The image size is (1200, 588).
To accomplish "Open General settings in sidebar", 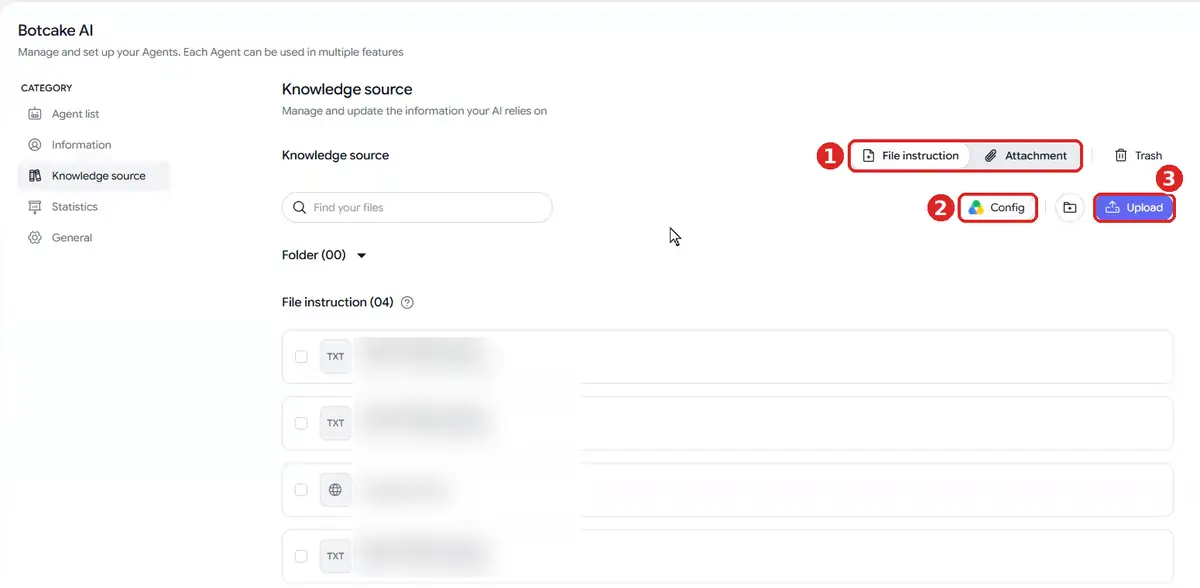I will point(61,238).
